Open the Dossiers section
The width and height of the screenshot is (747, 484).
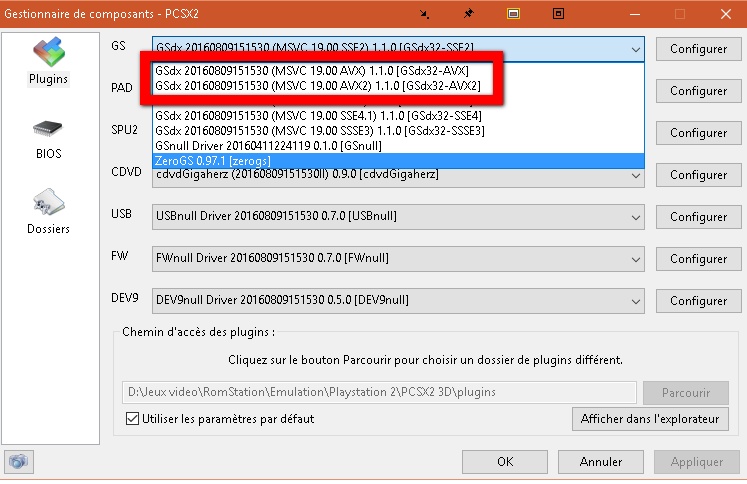(48, 212)
